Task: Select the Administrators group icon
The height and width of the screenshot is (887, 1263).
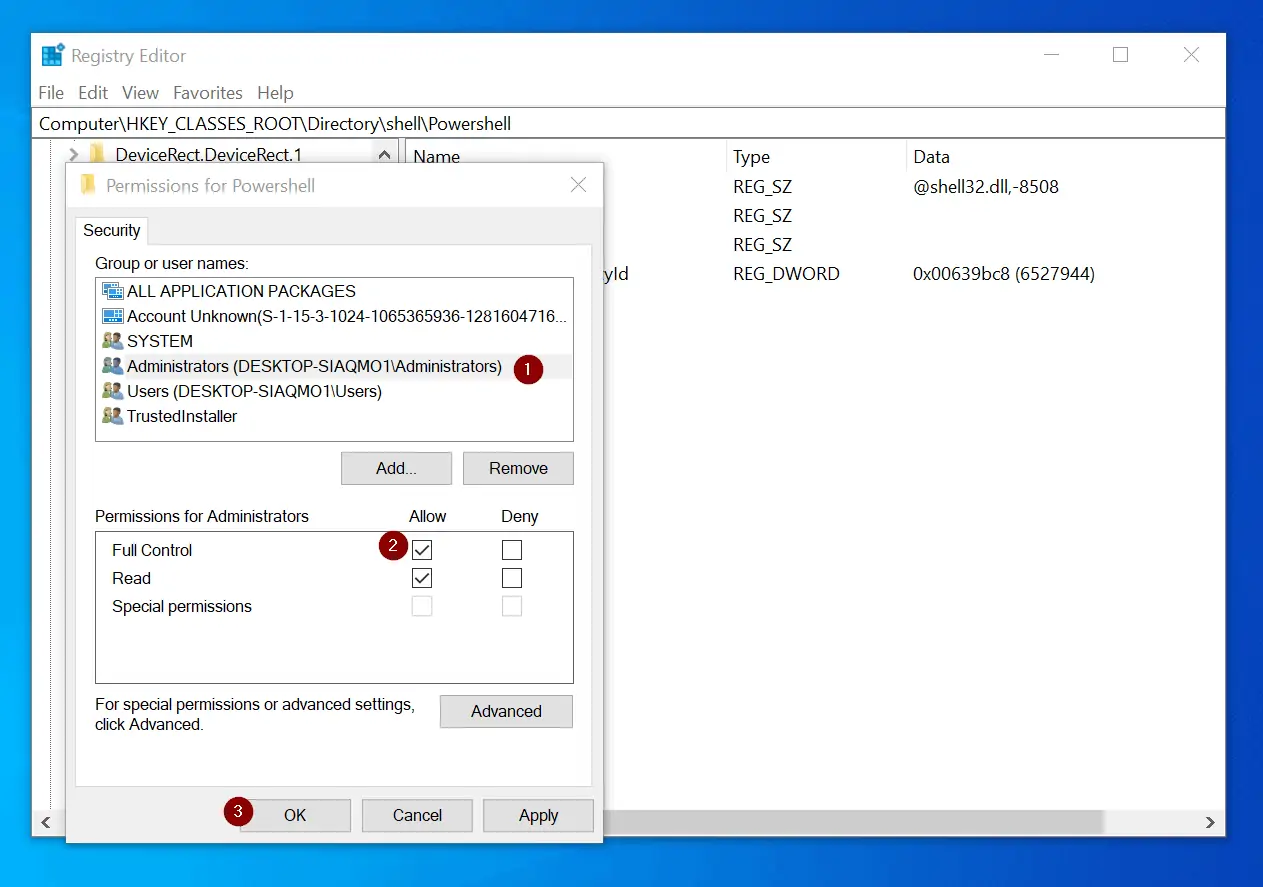Action: [112, 366]
